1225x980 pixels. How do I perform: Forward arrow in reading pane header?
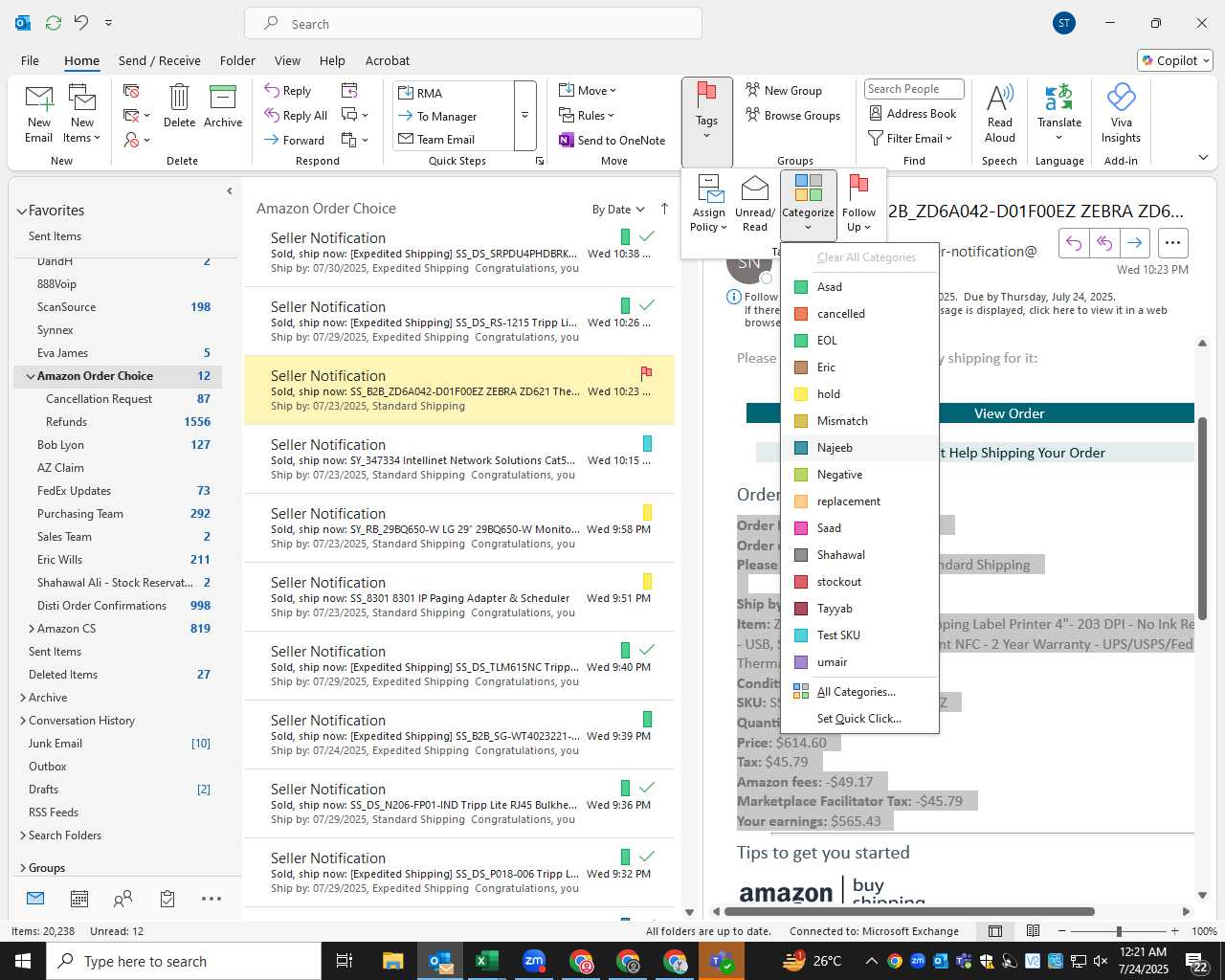coord(1134,243)
